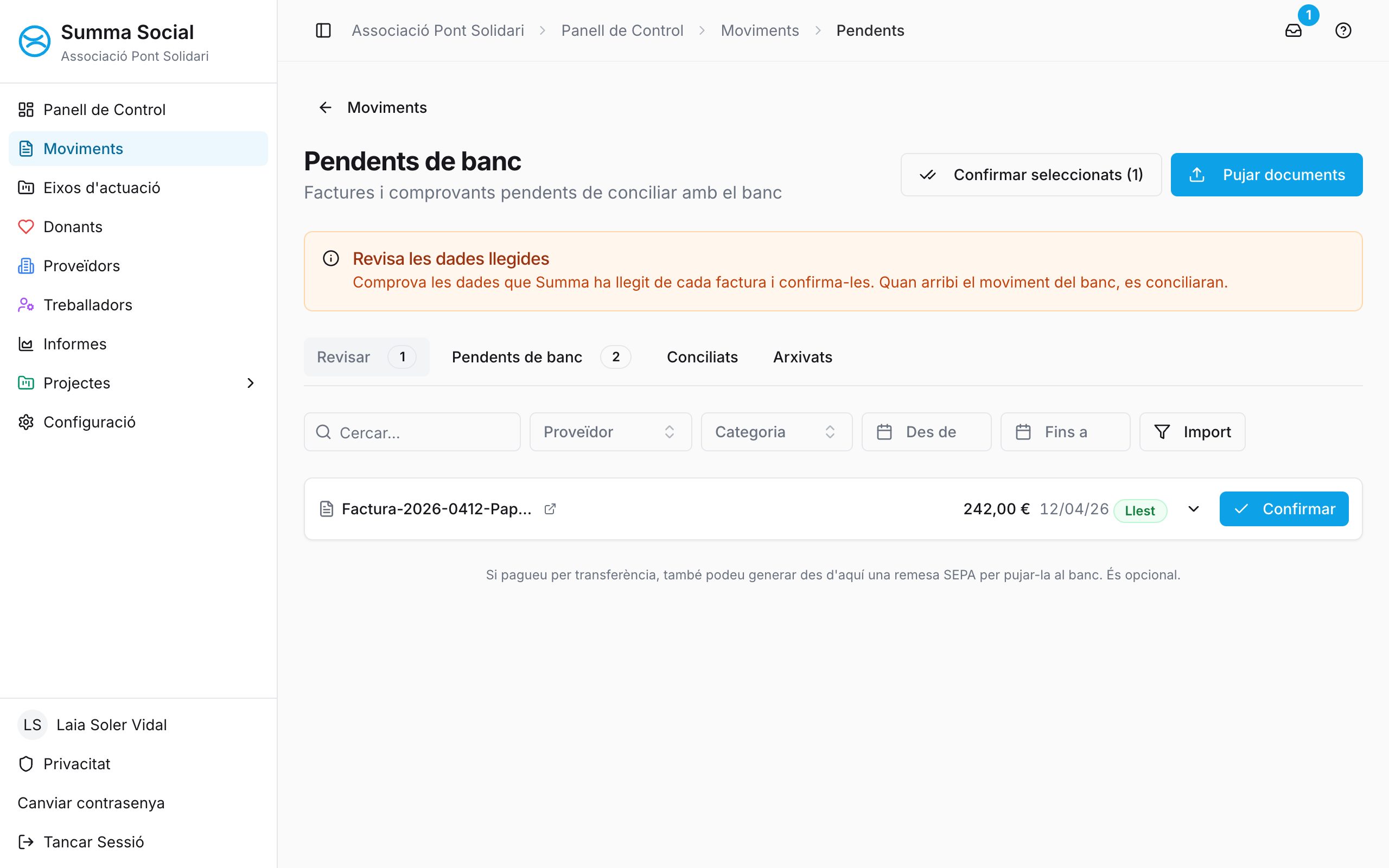Click the Laia Soler Vidal user name

(x=111, y=724)
